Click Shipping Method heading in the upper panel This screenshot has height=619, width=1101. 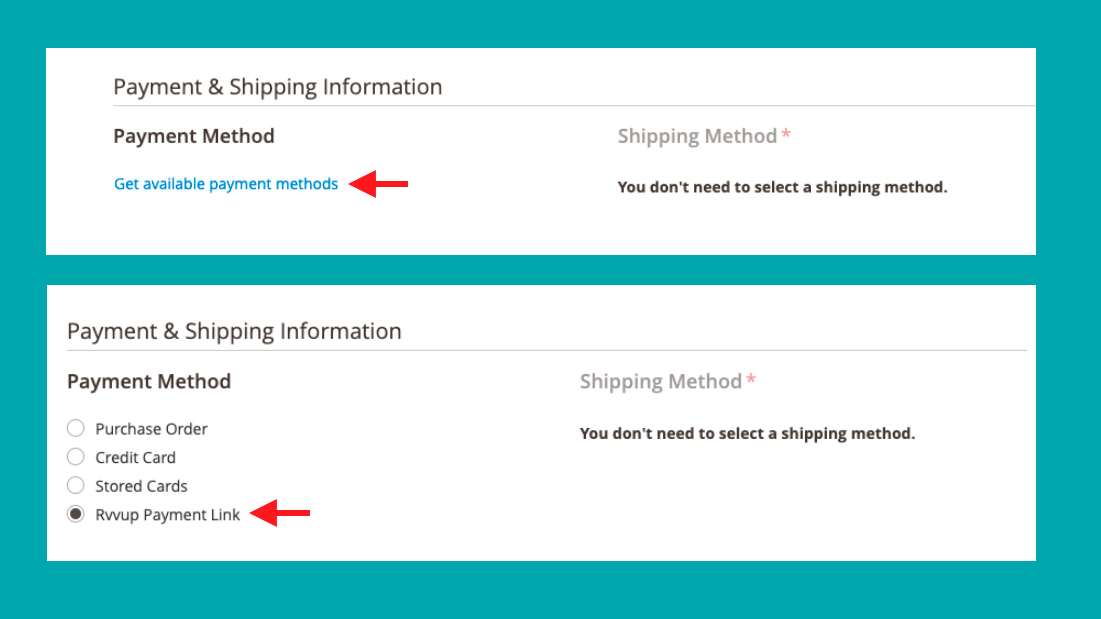pos(697,136)
